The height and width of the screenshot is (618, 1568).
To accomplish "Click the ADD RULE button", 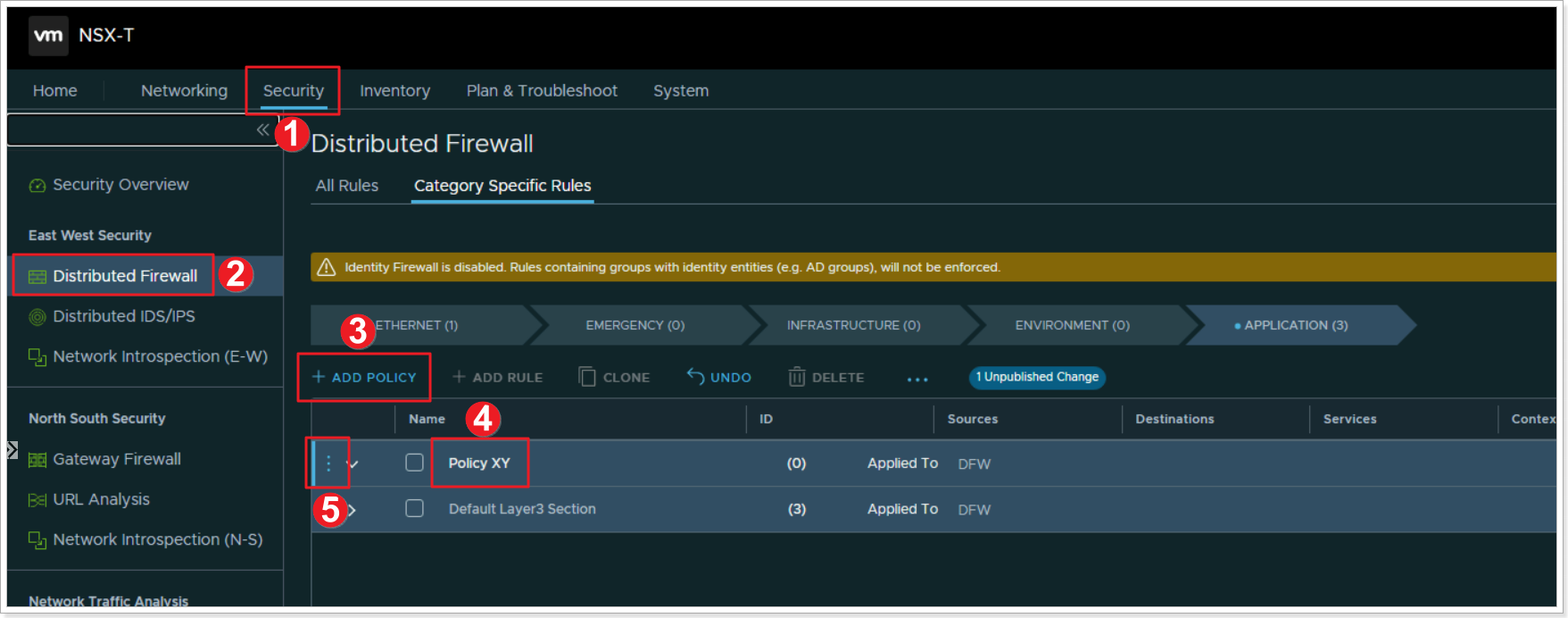I will tap(498, 378).
